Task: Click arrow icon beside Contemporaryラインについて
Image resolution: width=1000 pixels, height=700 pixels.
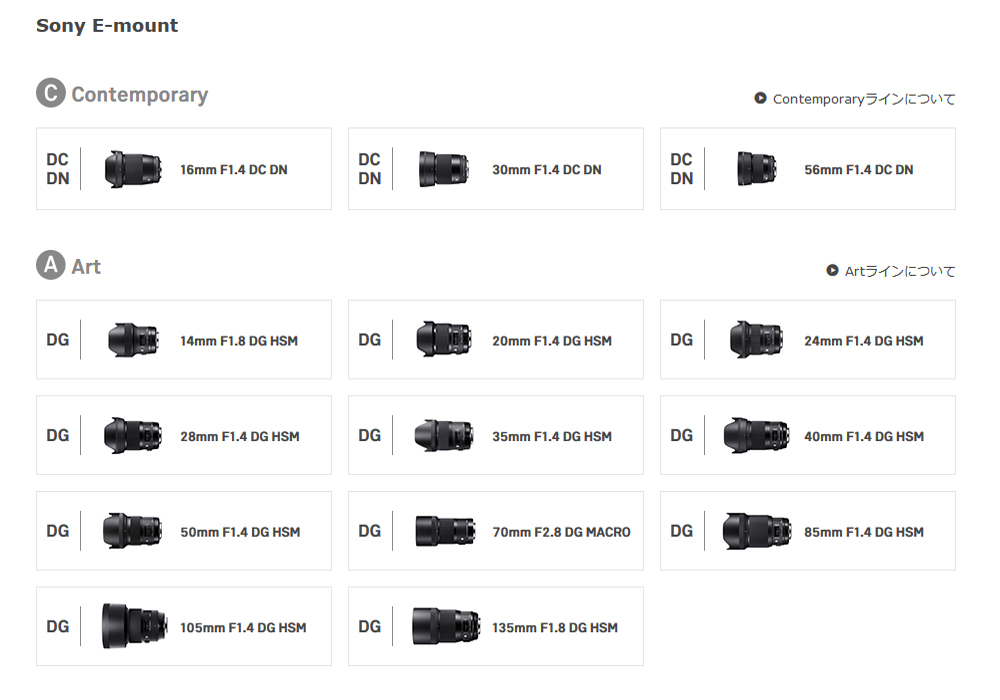Action: [x=760, y=98]
